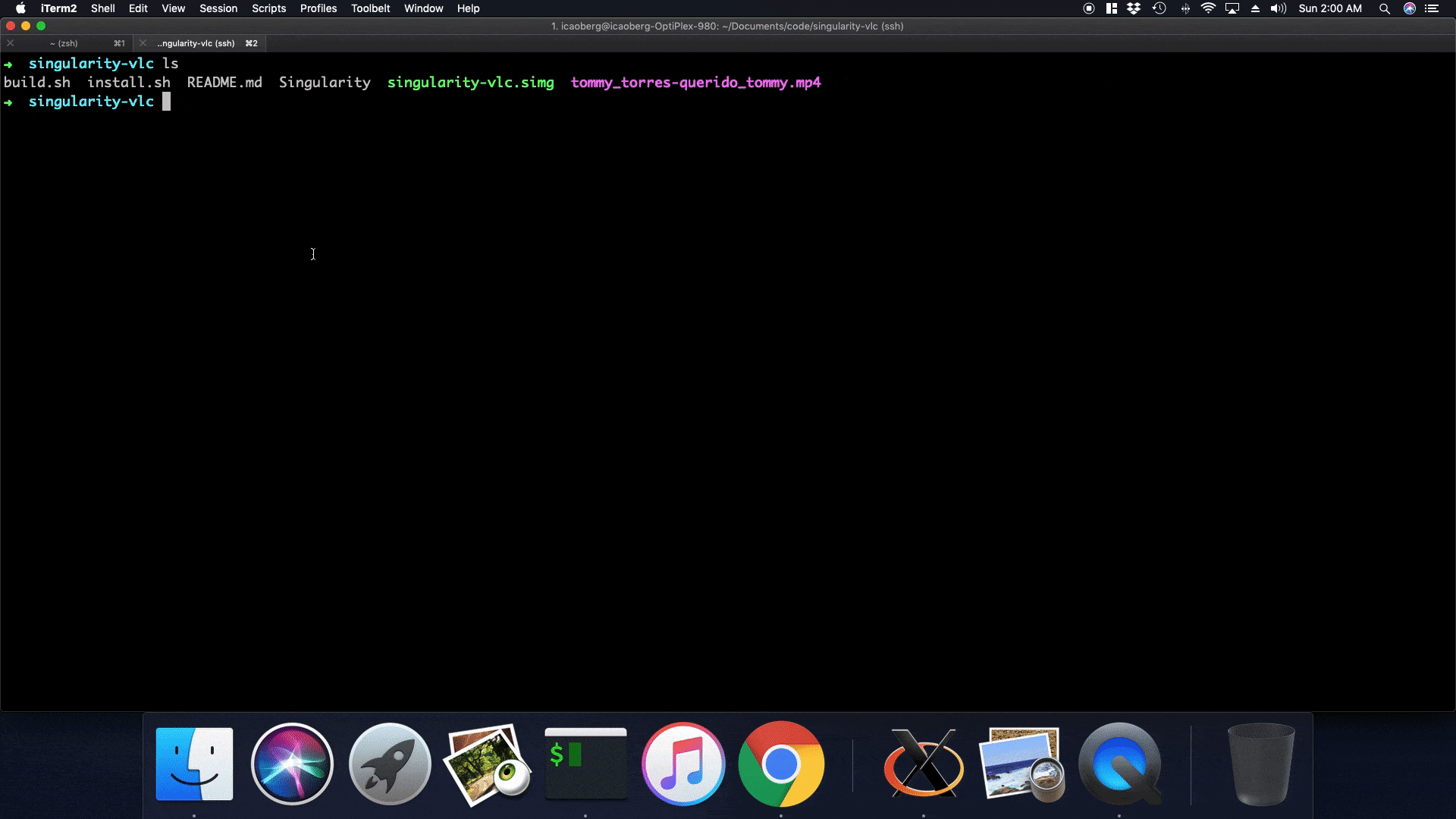Open Siri from the Dock
The height and width of the screenshot is (819, 1456).
click(x=291, y=763)
